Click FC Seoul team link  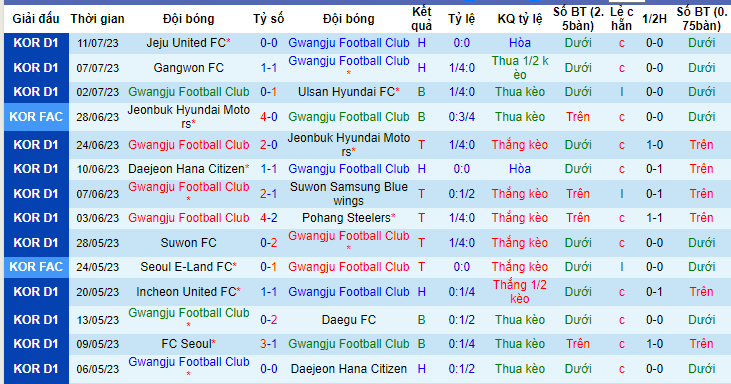186,344
